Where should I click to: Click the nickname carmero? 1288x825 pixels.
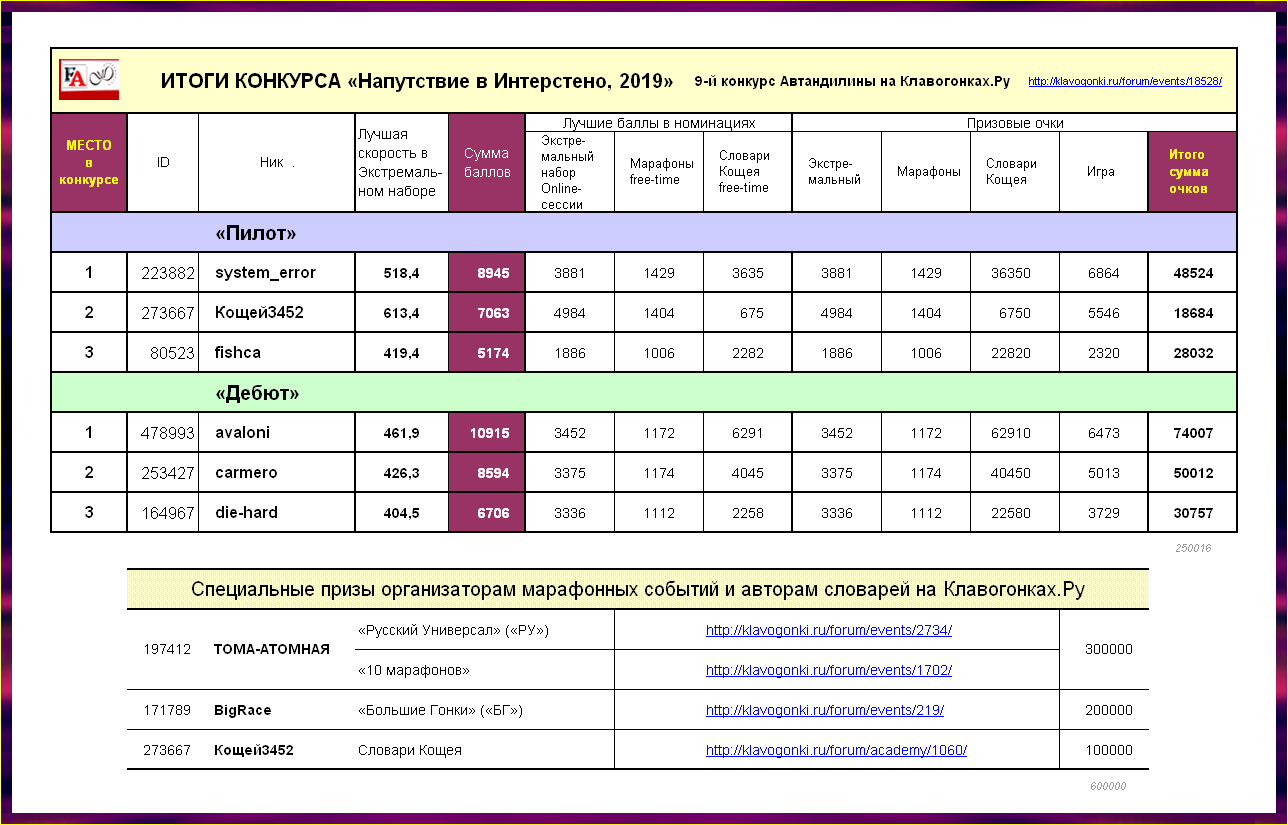coord(246,473)
